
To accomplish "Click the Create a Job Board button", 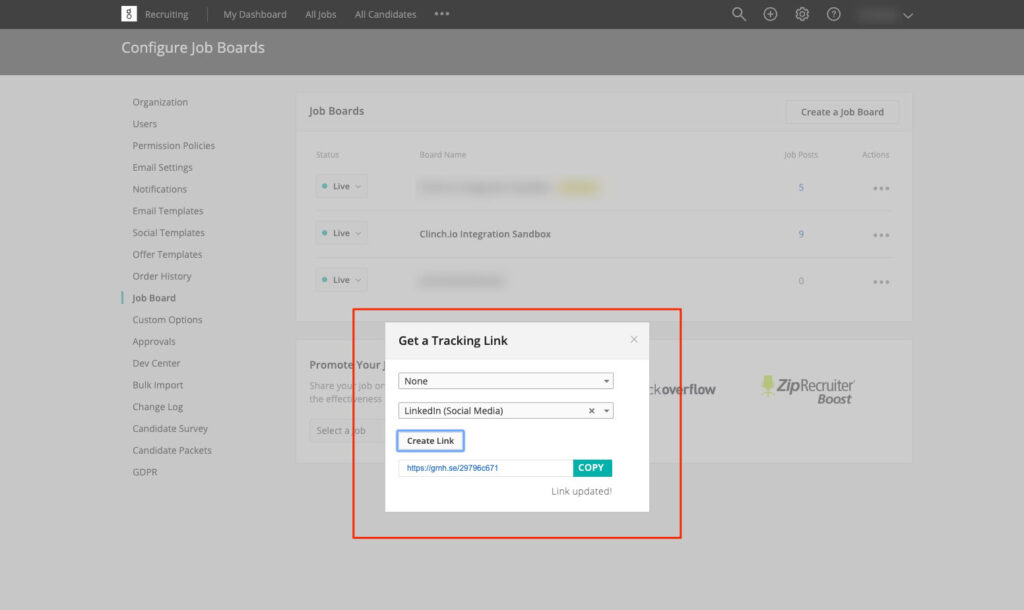I will pyautogui.click(x=842, y=112).
